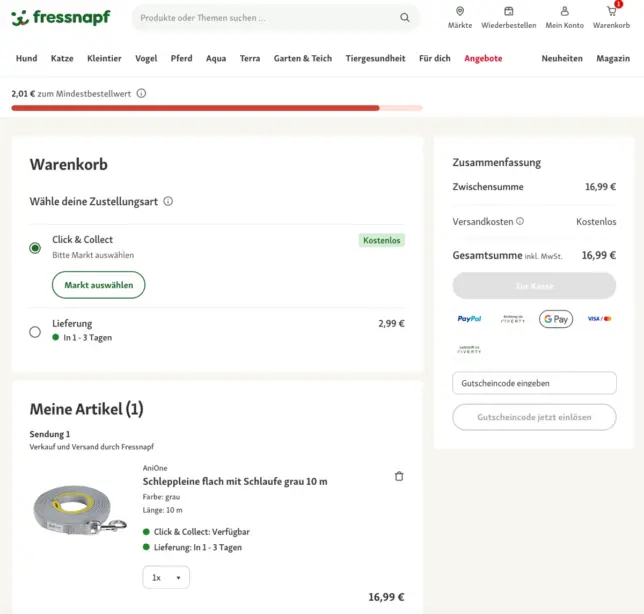Go to Neuheiten page
644x614 pixels.
562,58
